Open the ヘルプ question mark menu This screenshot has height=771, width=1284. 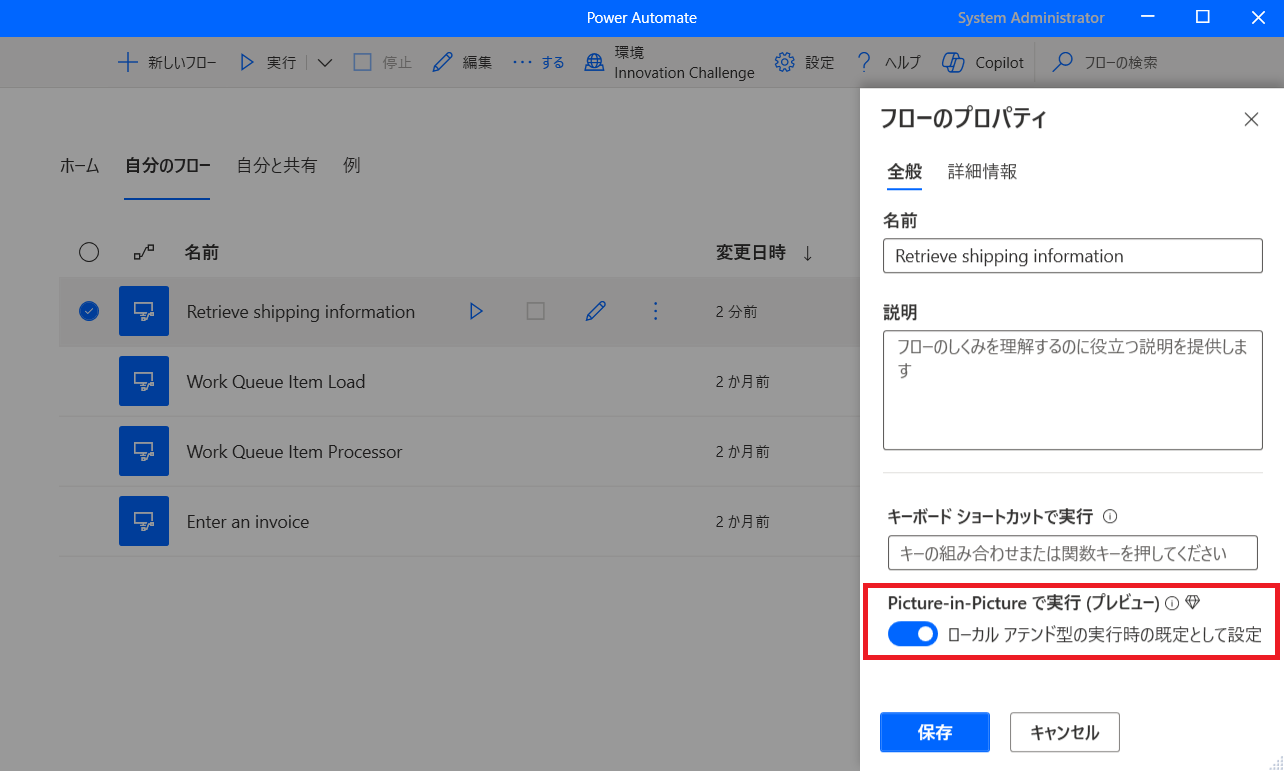[888, 62]
